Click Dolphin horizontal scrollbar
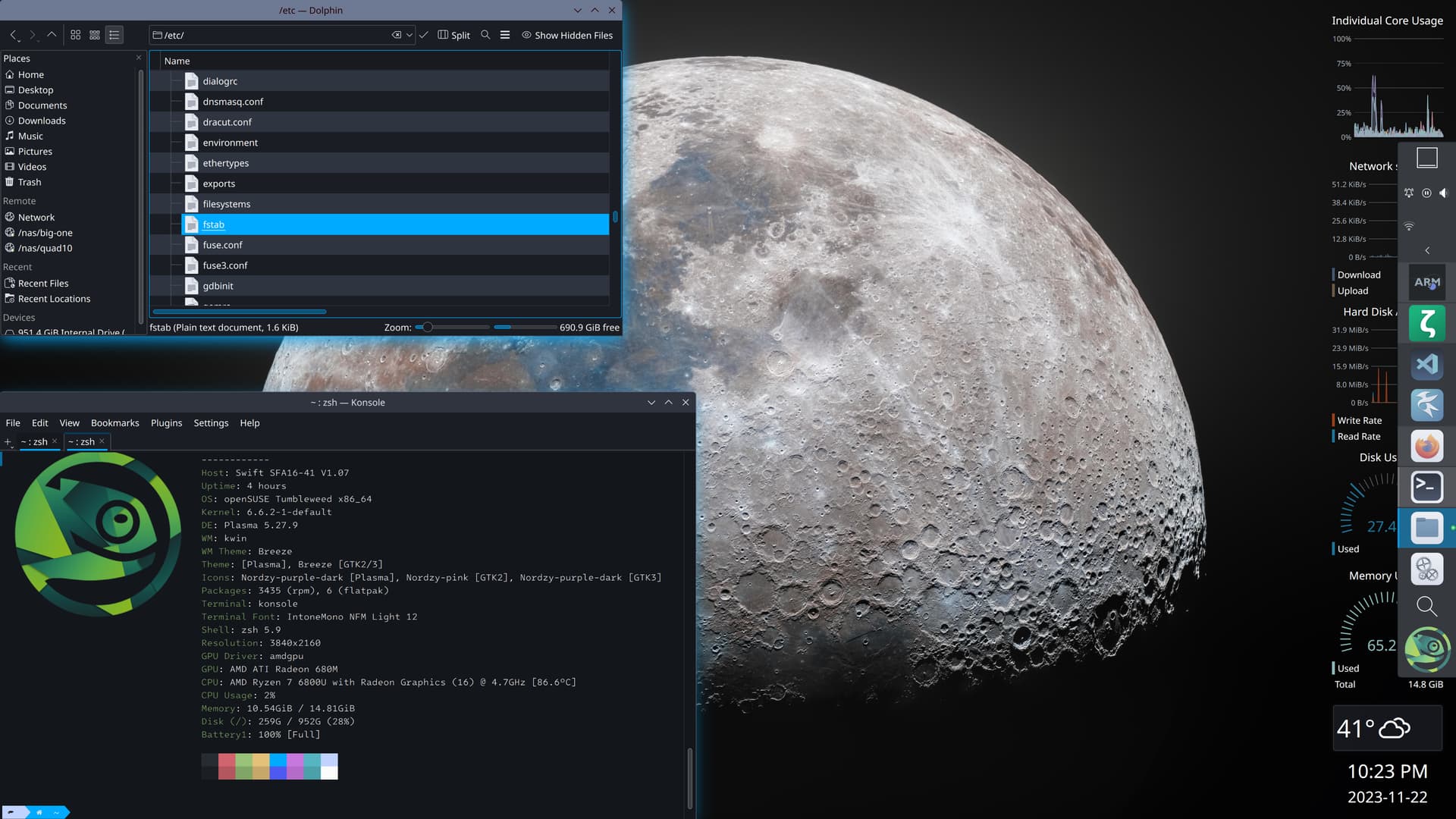Screen dimensions: 1456x819 coord(240,312)
